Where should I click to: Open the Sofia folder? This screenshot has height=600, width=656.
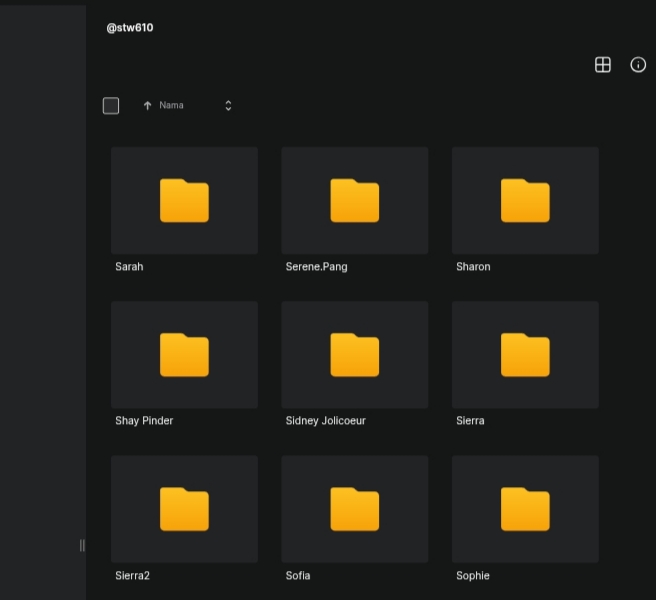coord(355,509)
